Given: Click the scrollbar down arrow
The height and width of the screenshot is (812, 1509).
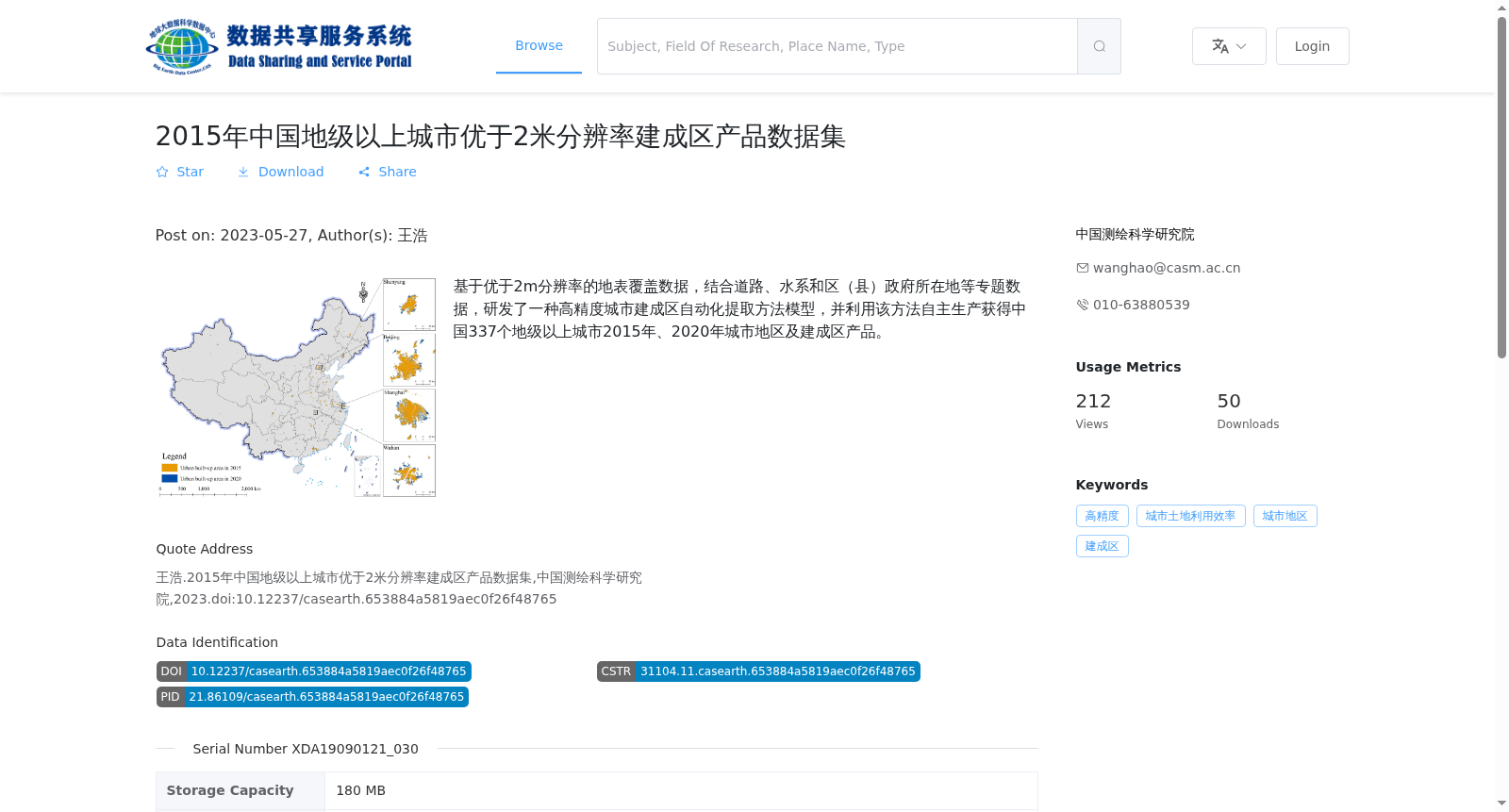Looking at the screenshot, I should tap(1501, 804).
